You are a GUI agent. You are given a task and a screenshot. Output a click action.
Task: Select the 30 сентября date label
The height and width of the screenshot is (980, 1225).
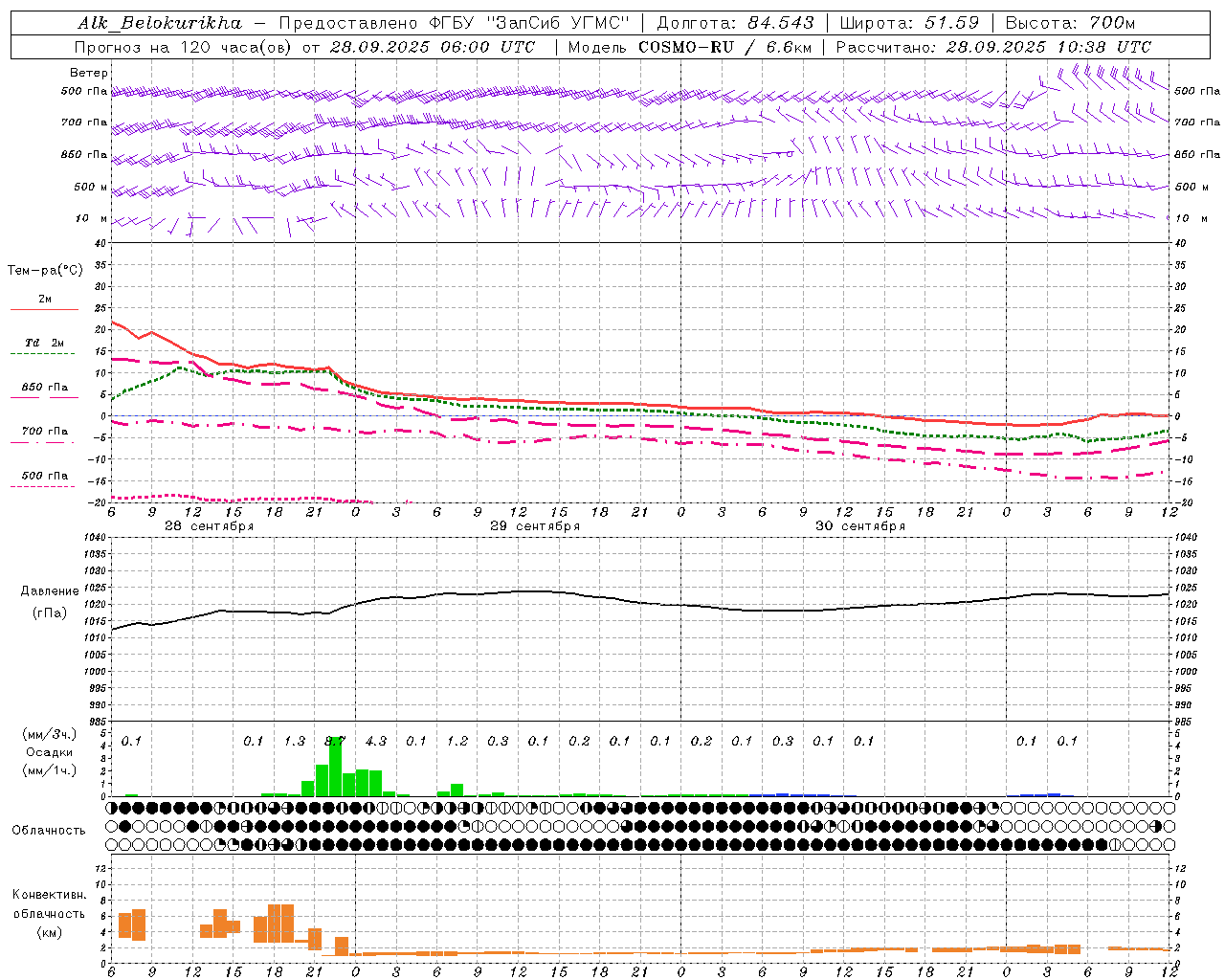pyautogui.click(x=860, y=526)
